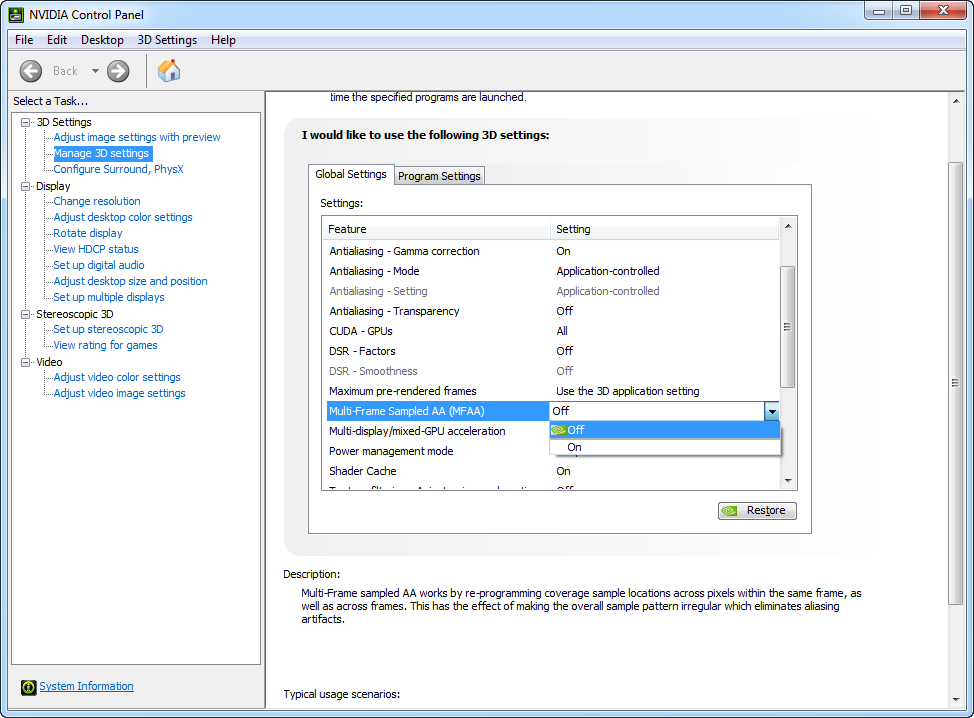The height and width of the screenshot is (718, 974).
Task: Select Maximum pre-rendered frames row
Action: pos(552,391)
